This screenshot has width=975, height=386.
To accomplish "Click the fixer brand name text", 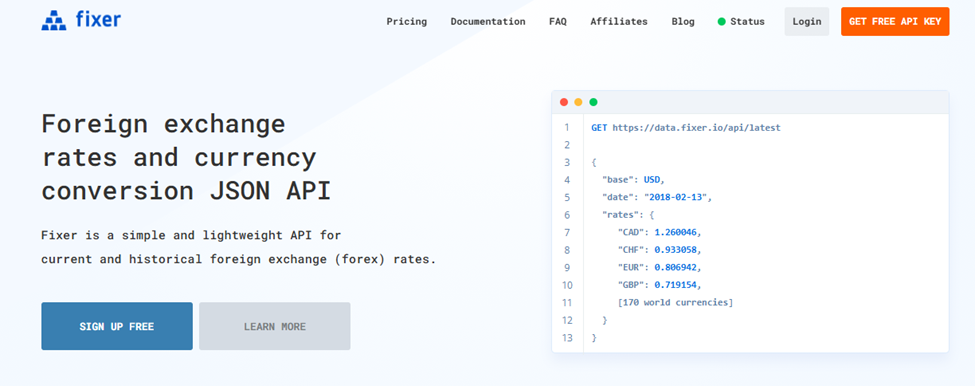I will 98,20.
